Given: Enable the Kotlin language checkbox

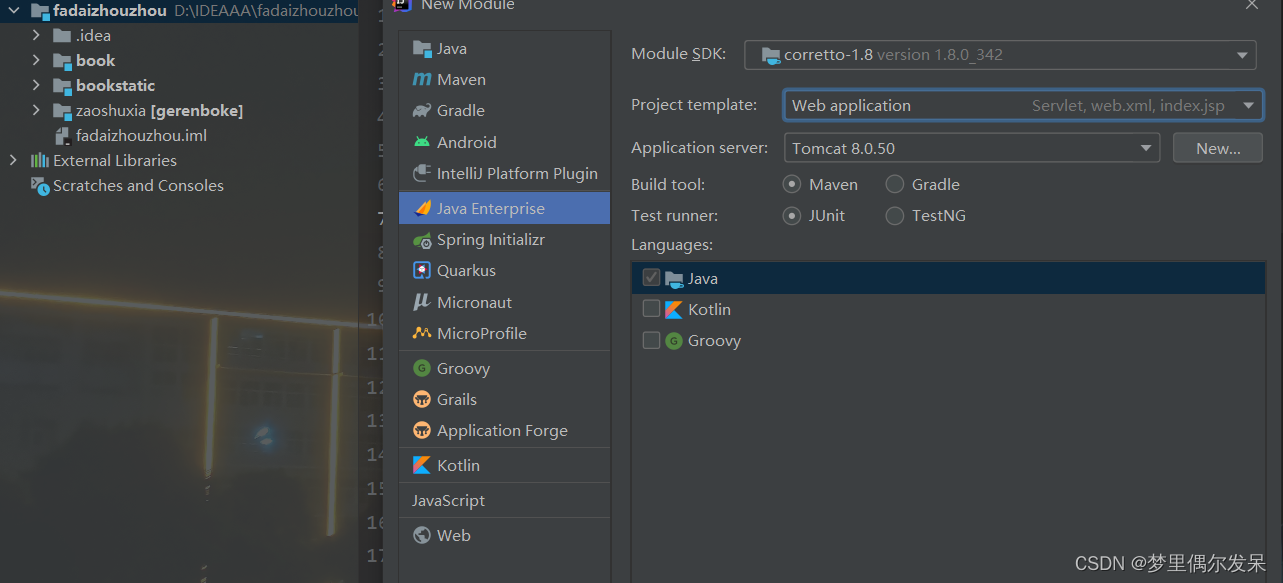Looking at the screenshot, I should (x=651, y=309).
